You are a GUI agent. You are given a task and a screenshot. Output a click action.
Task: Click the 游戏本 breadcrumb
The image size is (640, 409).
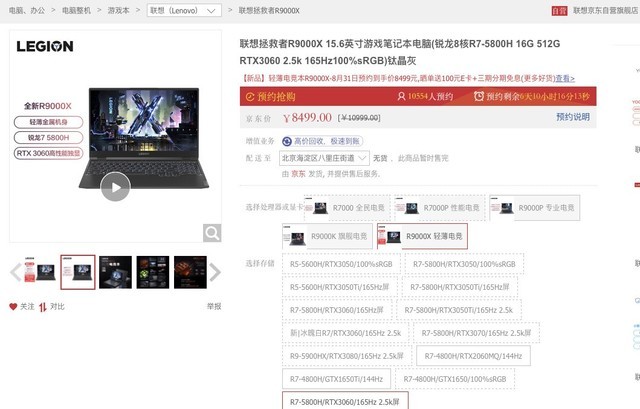point(118,11)
